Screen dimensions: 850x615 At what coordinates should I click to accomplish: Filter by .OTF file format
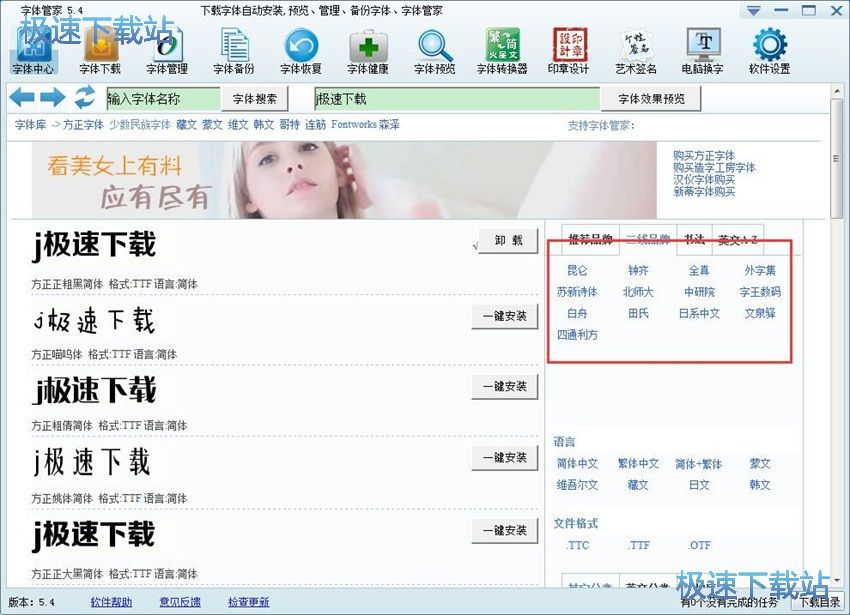coord(699,545)
